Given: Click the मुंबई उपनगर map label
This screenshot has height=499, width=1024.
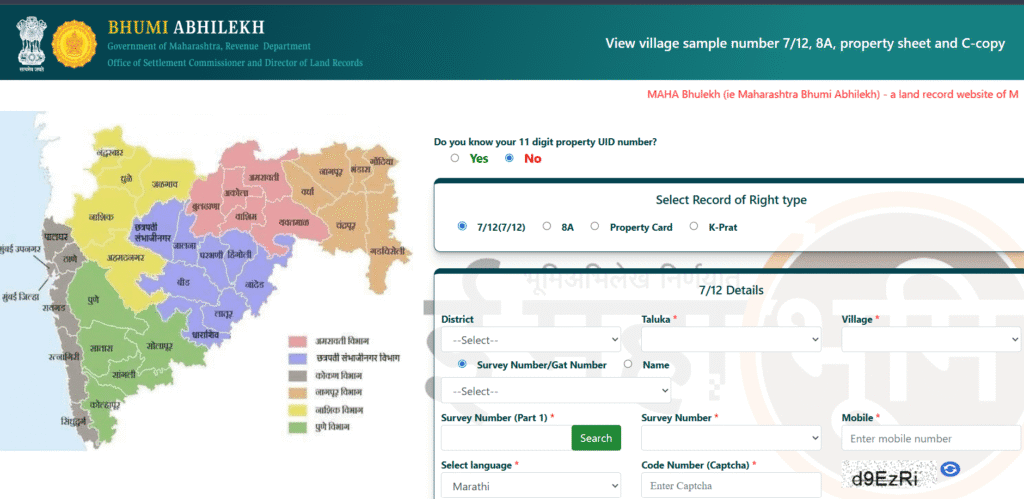Looking at the screenshot, I should click(21, 249).
